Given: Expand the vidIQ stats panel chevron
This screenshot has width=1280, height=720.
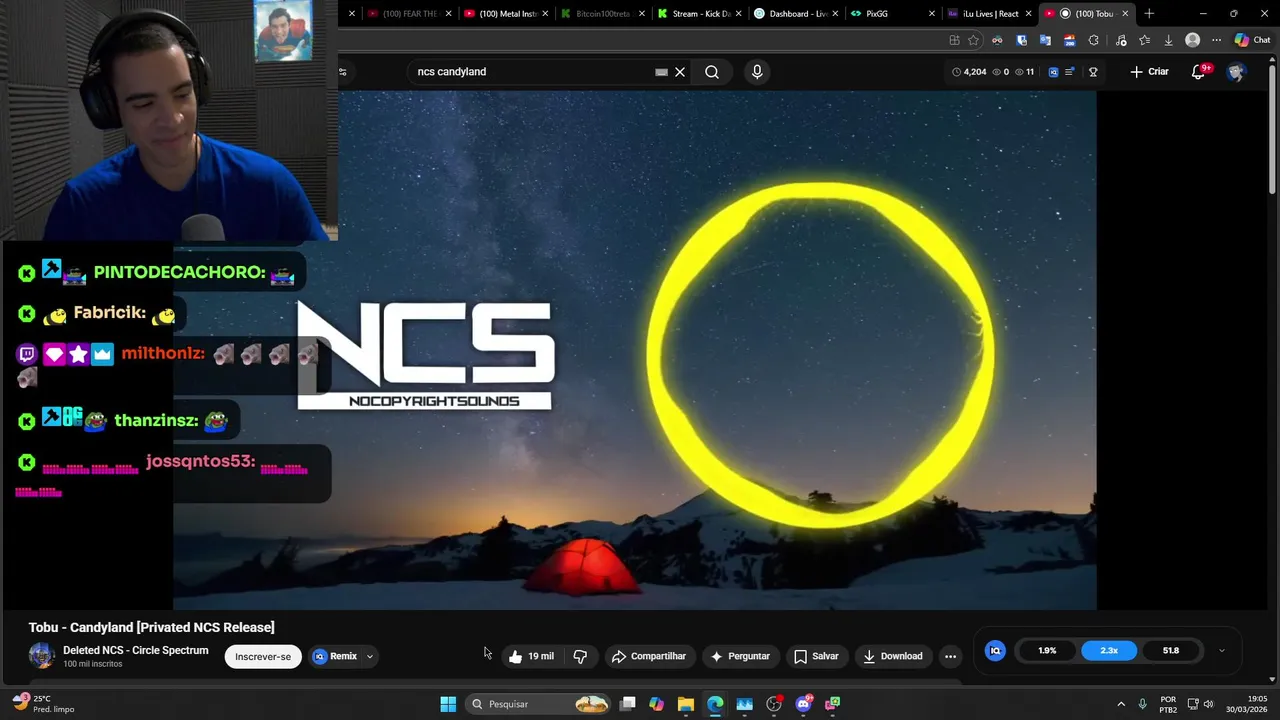Looking at the screenshot, I should (1221, 651).
